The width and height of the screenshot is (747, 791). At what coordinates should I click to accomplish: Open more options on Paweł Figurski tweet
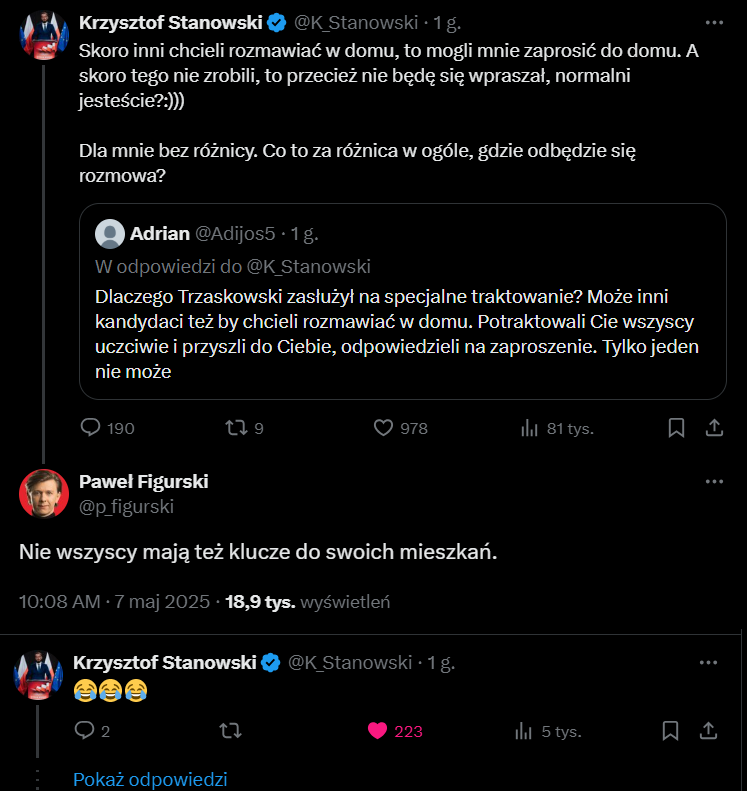tap(713, 481)
